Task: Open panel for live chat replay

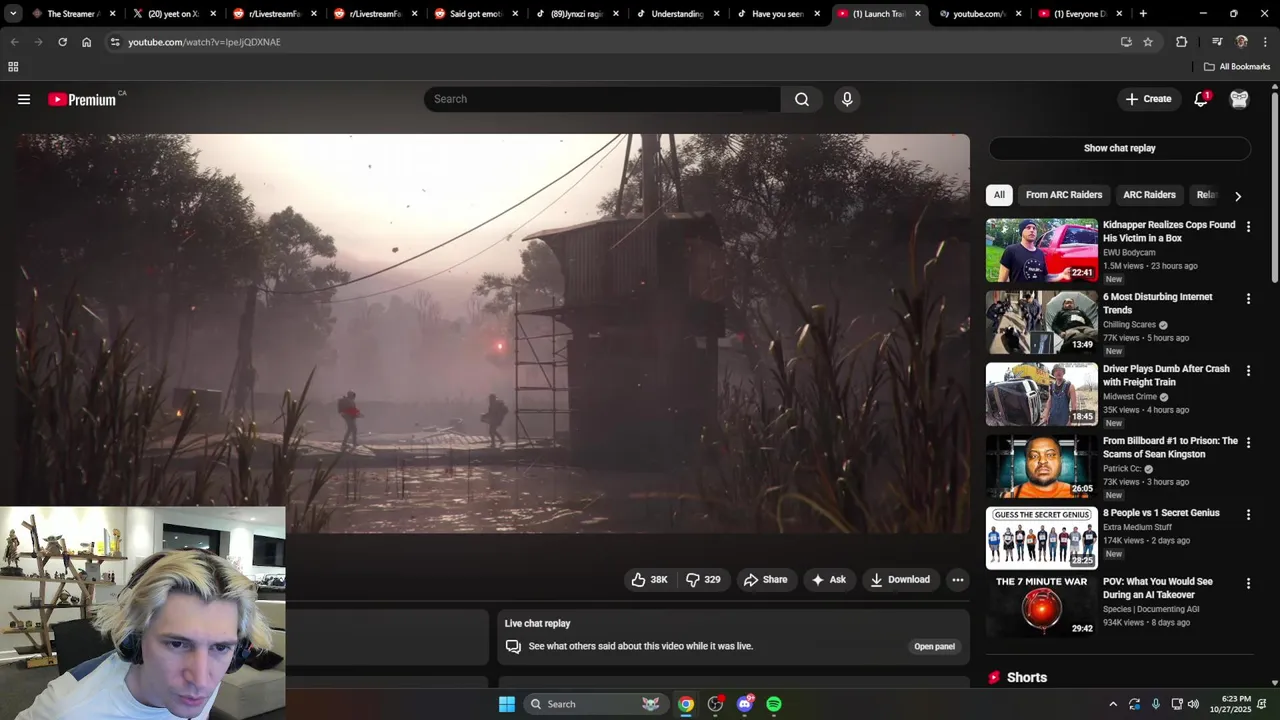Action: coord(934,647)
